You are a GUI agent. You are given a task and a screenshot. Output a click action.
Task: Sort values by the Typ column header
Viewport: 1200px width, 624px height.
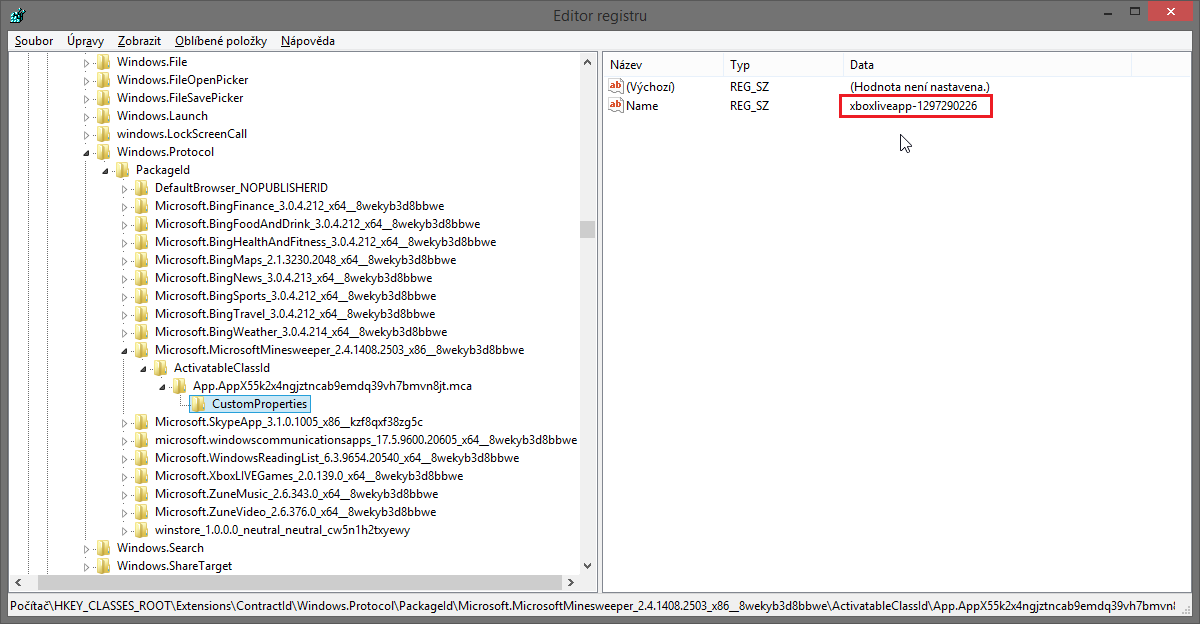click(783, 65)
